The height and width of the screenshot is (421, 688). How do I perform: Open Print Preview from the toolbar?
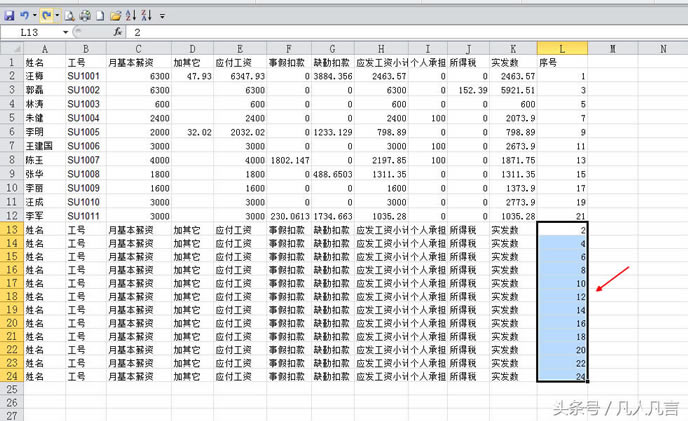point(71,16)
